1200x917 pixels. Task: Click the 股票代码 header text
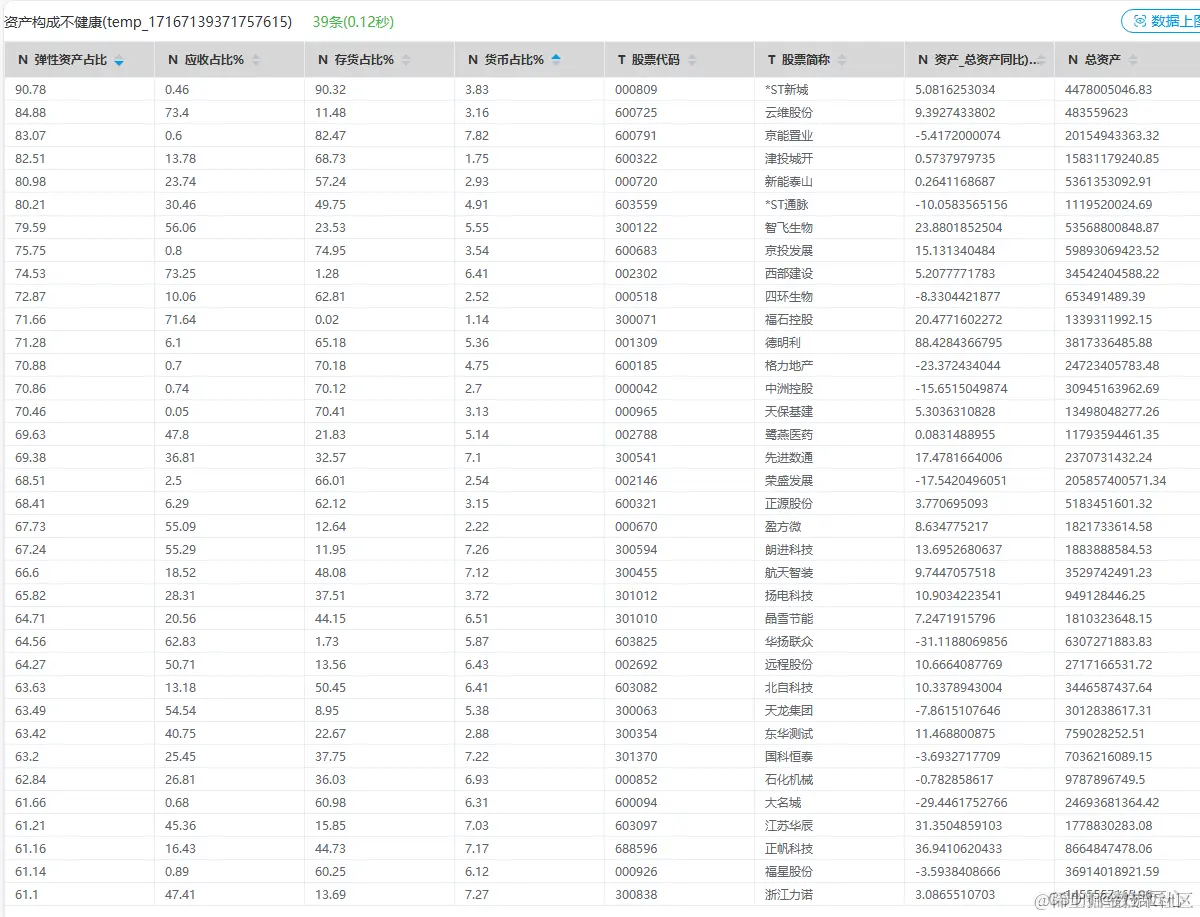(656, 60)
